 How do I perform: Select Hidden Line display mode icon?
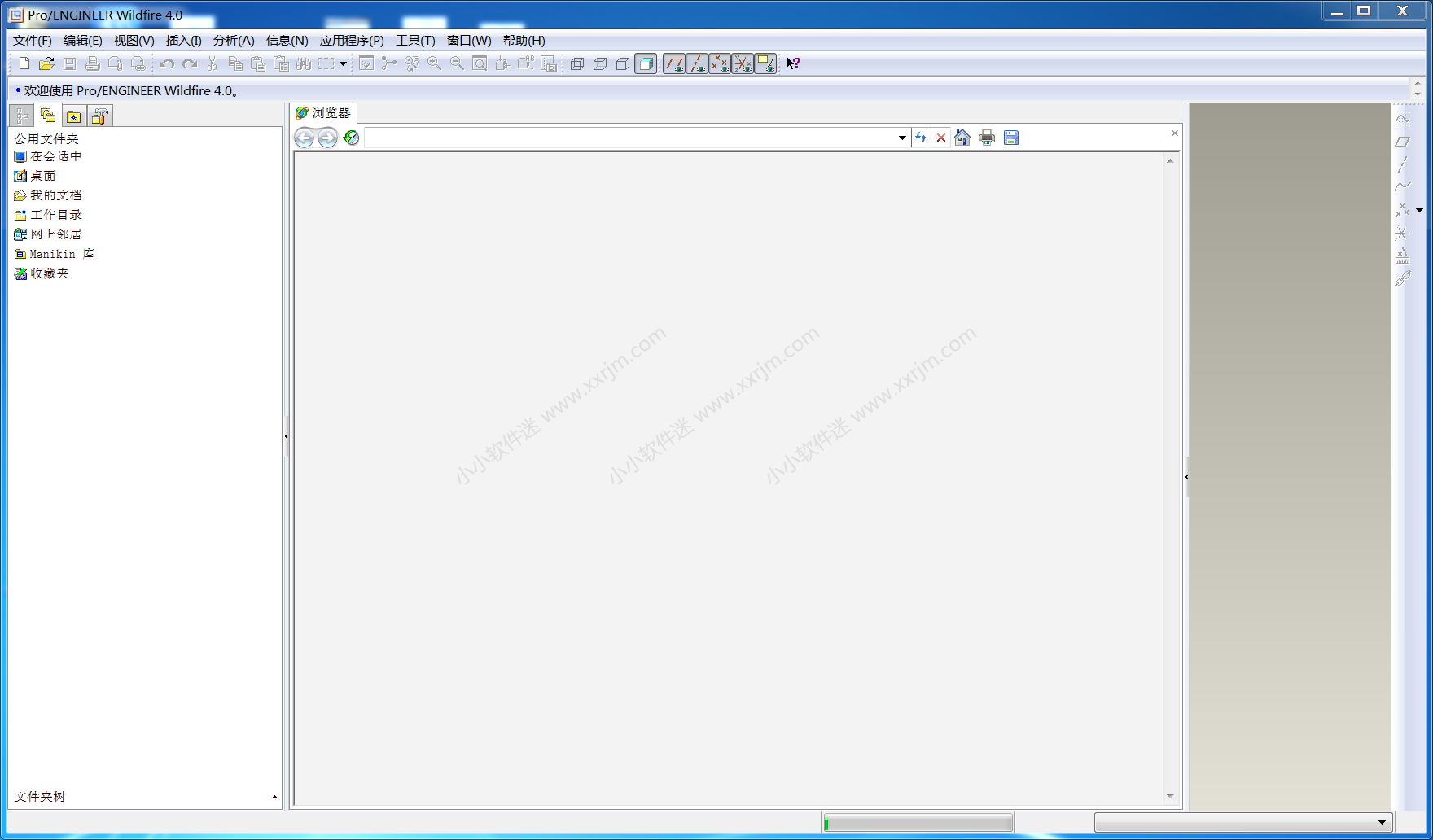600,63
